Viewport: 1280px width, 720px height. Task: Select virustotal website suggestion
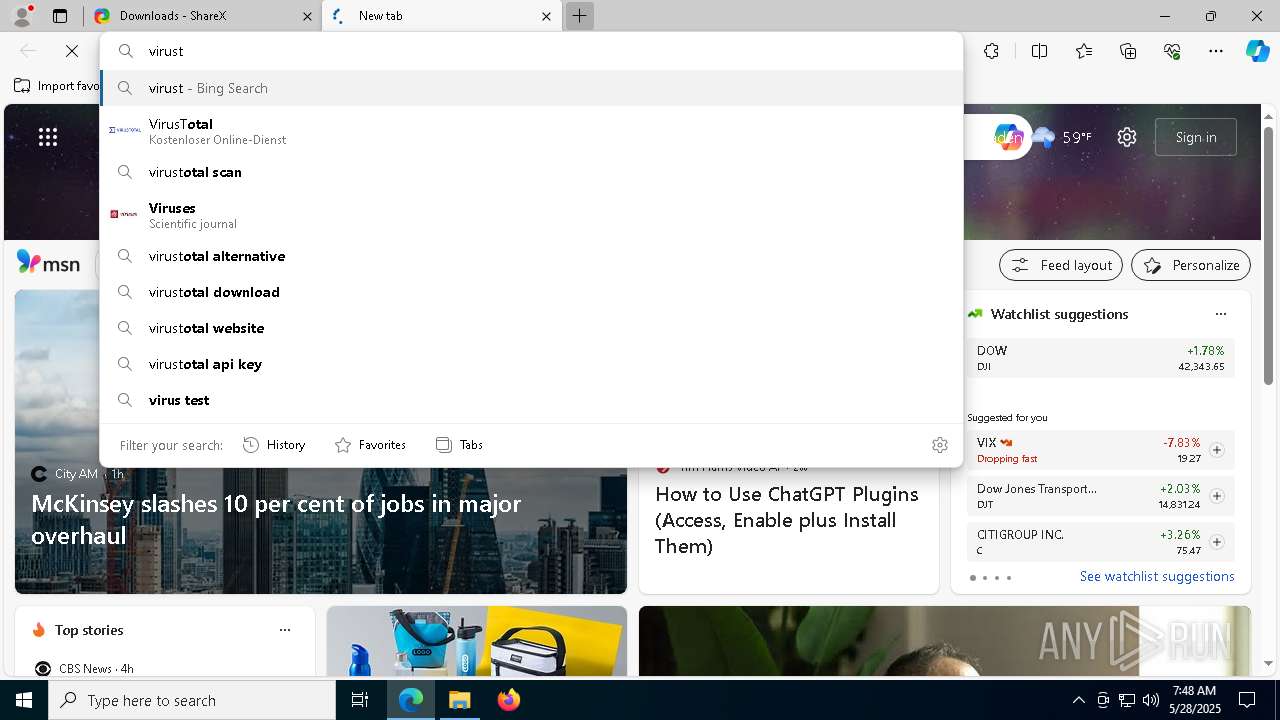531,328
